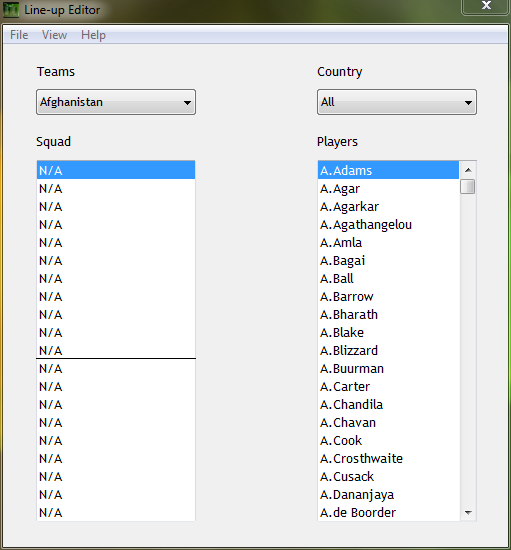Choose A.Crosthwaite in Players list
Image resolution: width=511 pixels, height=550 pixels.
(389, 458)
